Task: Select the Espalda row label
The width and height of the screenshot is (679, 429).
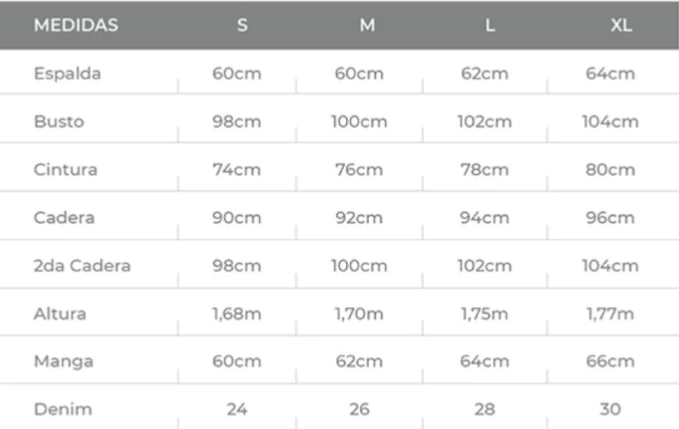Action: point(67,74)
